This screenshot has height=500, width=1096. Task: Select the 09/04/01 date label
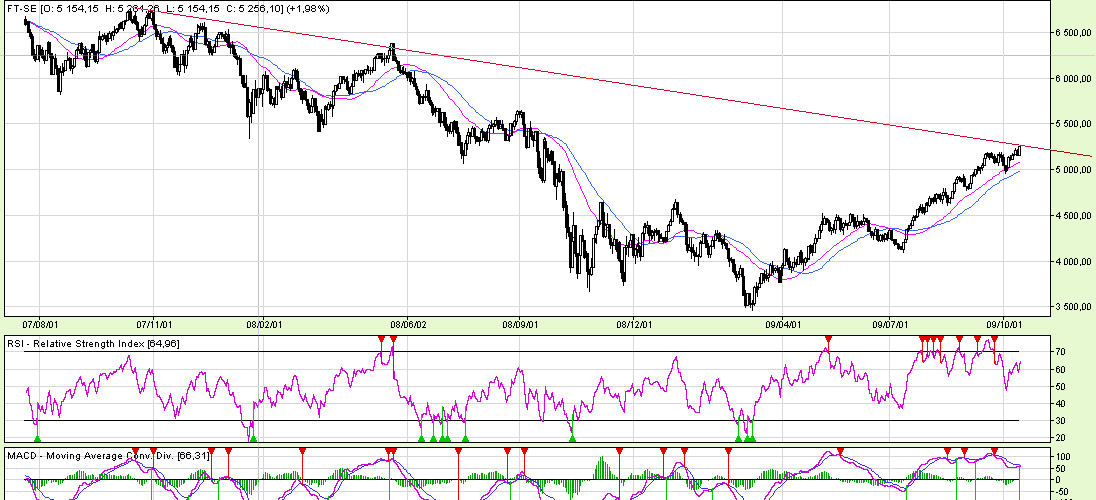tap(783, 324)
